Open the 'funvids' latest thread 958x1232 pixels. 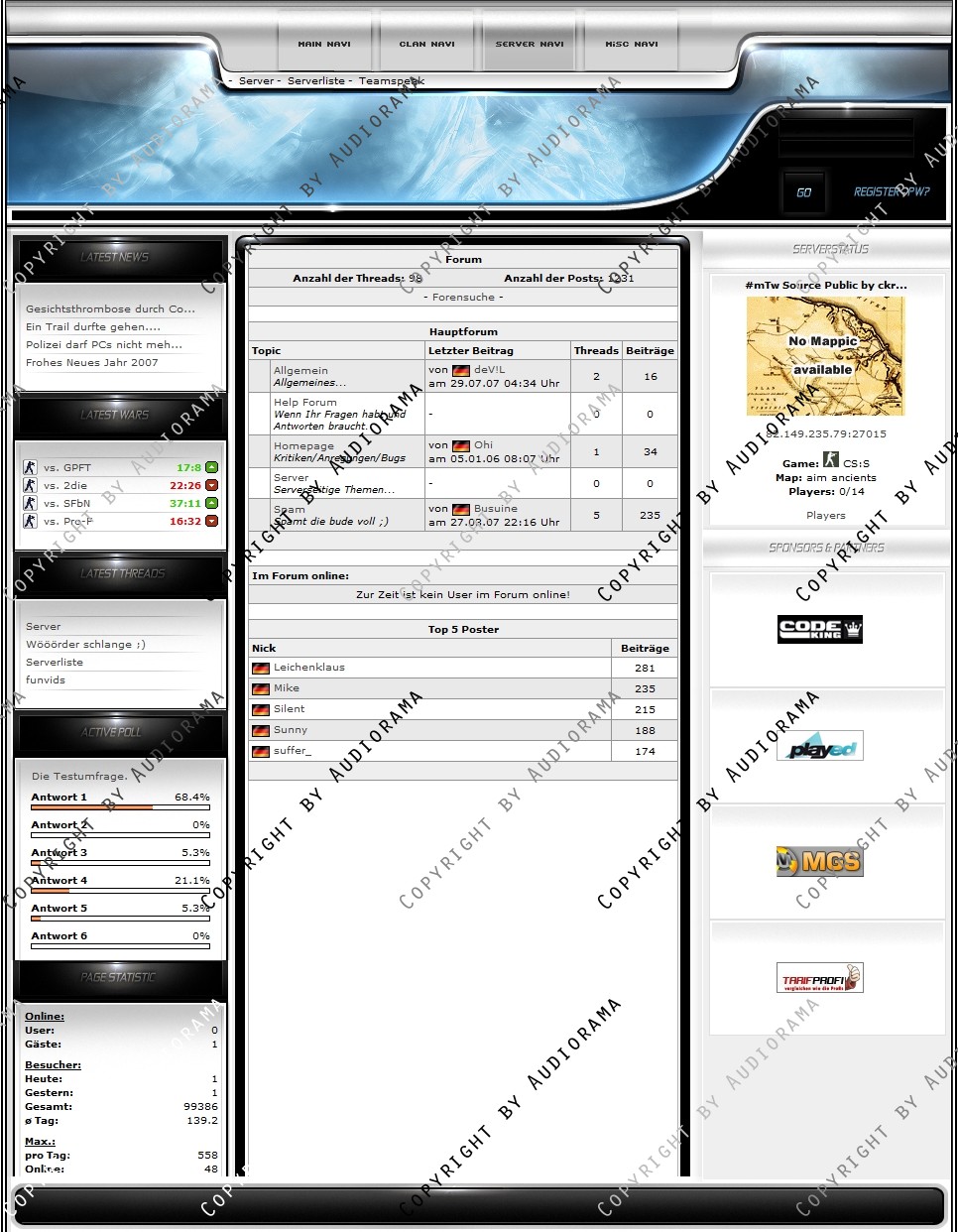point(46,679)
